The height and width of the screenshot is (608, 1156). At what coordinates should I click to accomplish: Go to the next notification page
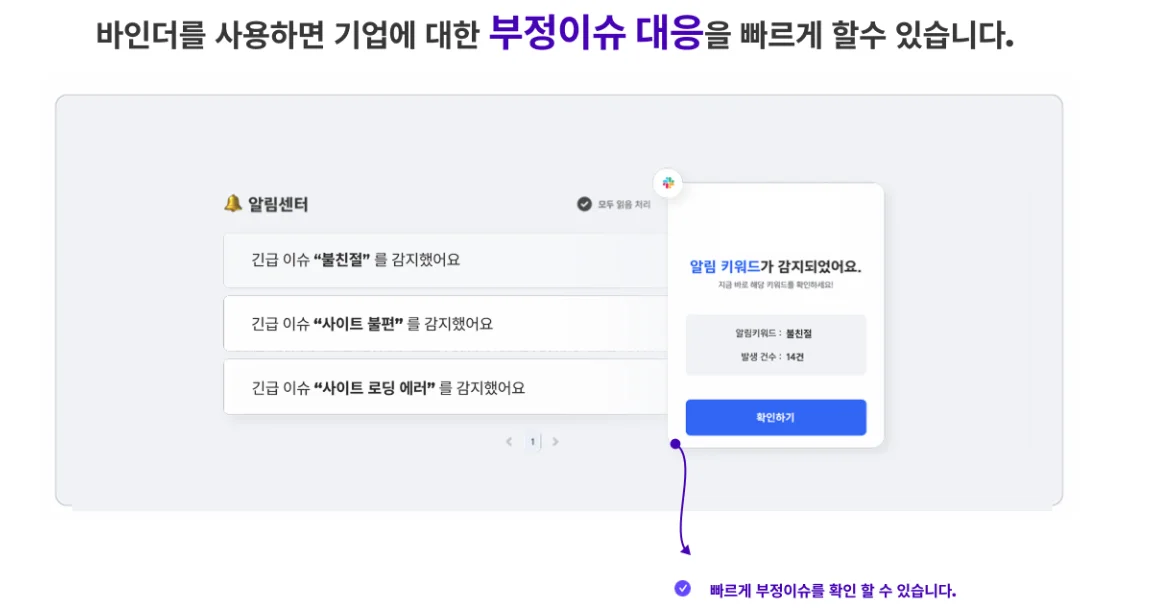tap(556, 441)
